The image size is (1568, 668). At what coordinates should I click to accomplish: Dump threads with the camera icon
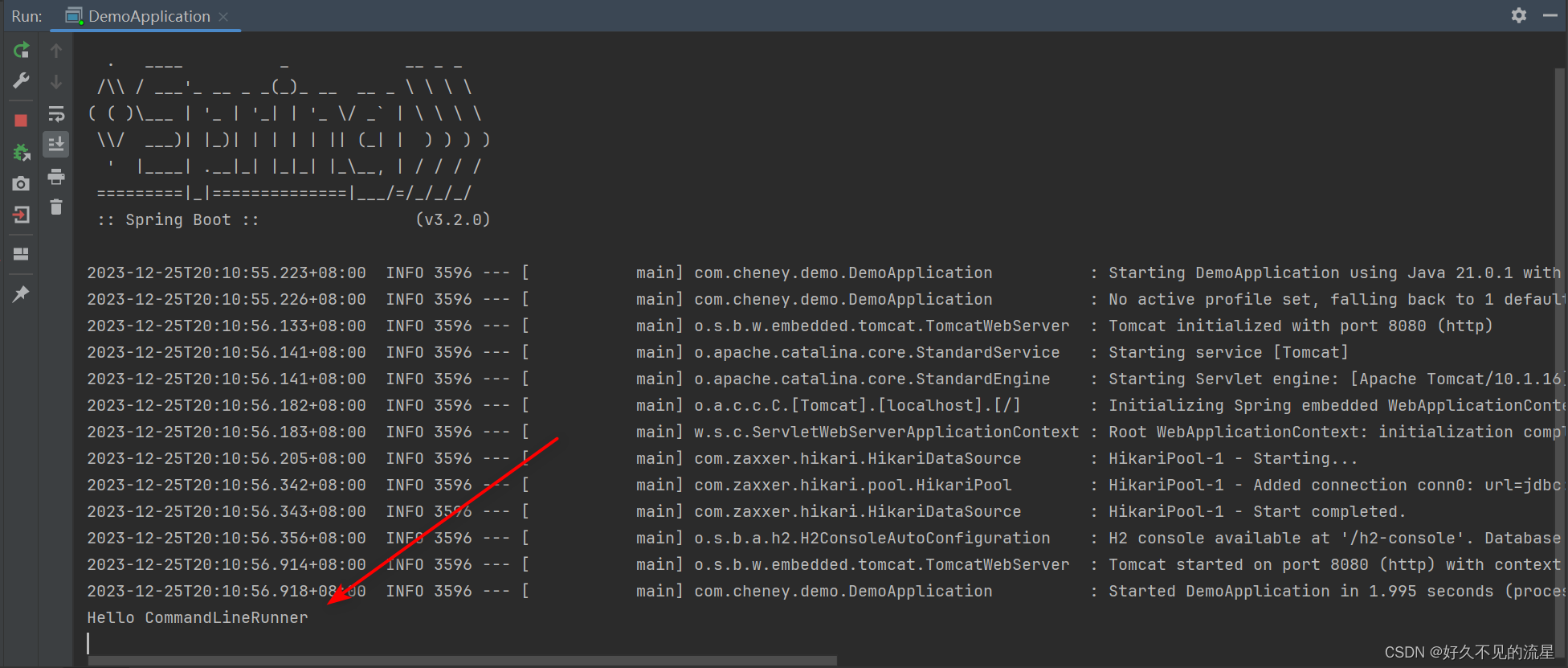(x=22, y=183)
